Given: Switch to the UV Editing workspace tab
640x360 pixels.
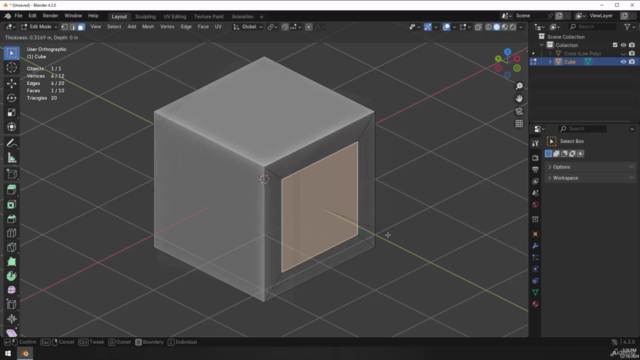Looking at the screenshot, I should pyautogui.click(x=175, y=17).
